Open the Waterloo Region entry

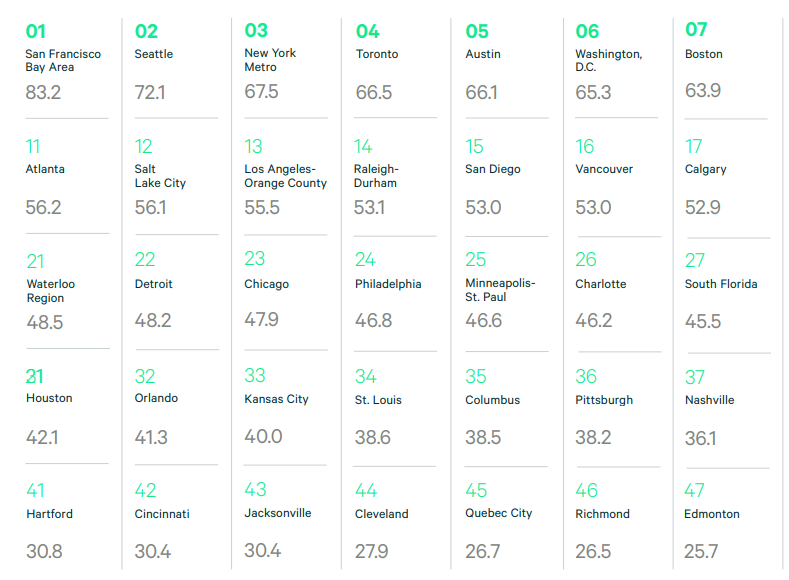pyautogui.click(x=51, y=291)
